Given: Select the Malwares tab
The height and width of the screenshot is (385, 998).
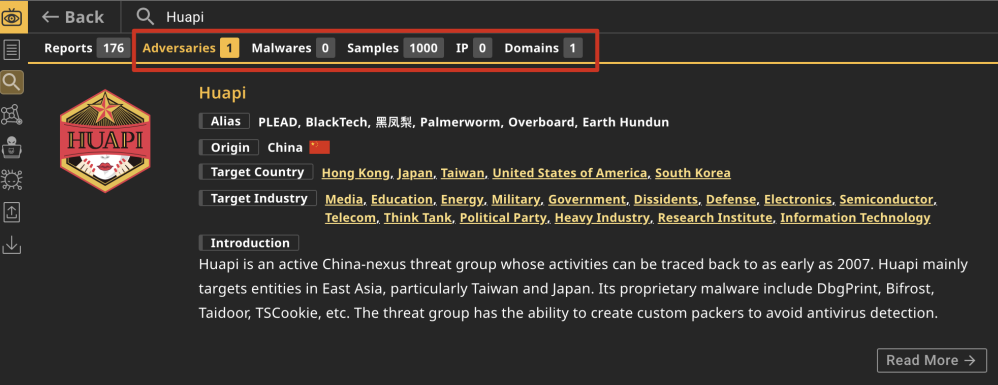Looking at the screenshot, I should (293, 48).
